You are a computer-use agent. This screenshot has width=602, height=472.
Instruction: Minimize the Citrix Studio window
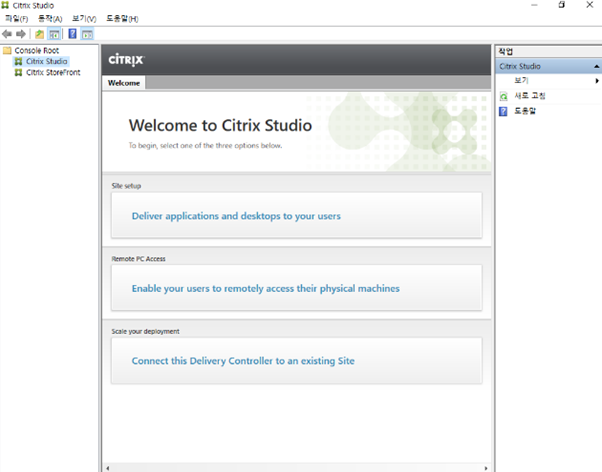point(534,5)
